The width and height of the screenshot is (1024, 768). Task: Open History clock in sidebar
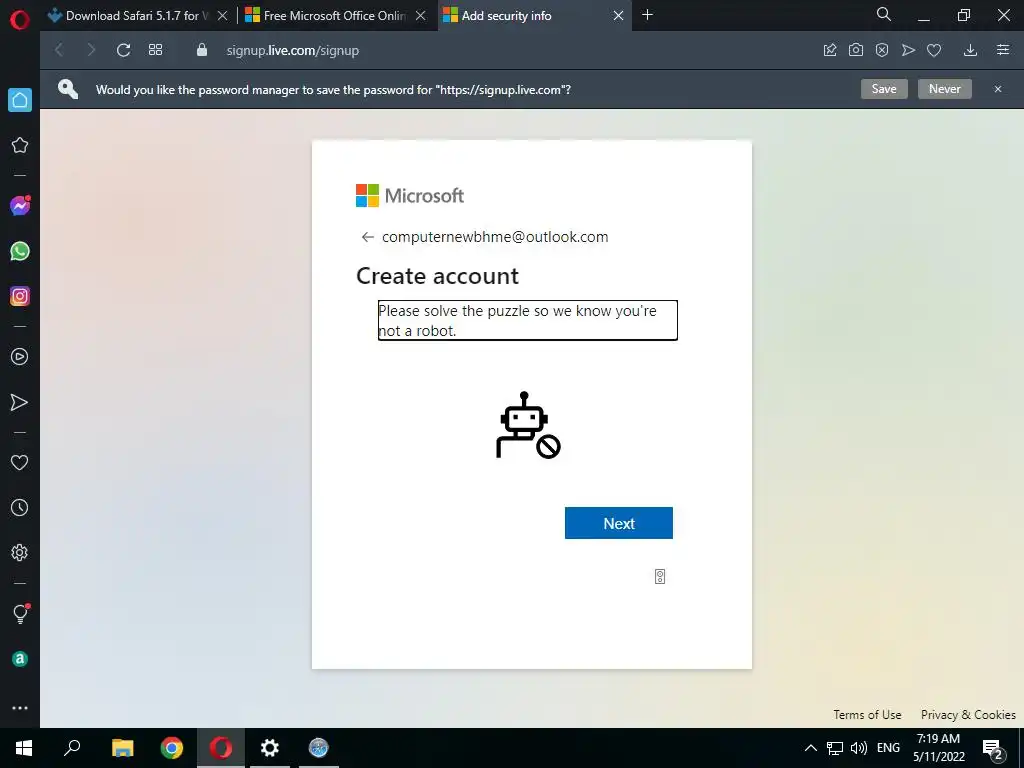pyautogui.click(x=20, y=507)
